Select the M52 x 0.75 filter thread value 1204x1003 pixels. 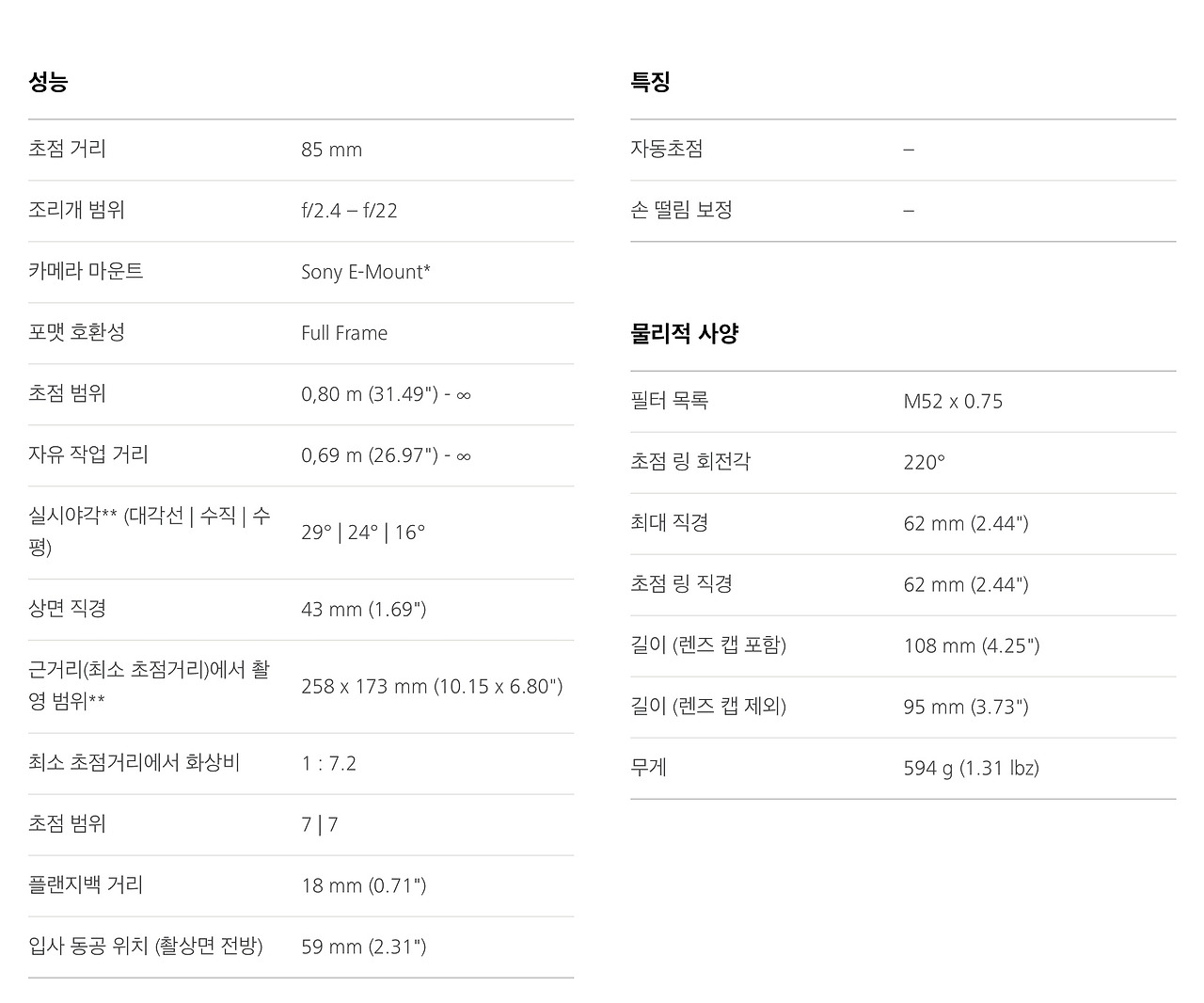[x=953, y=402]
